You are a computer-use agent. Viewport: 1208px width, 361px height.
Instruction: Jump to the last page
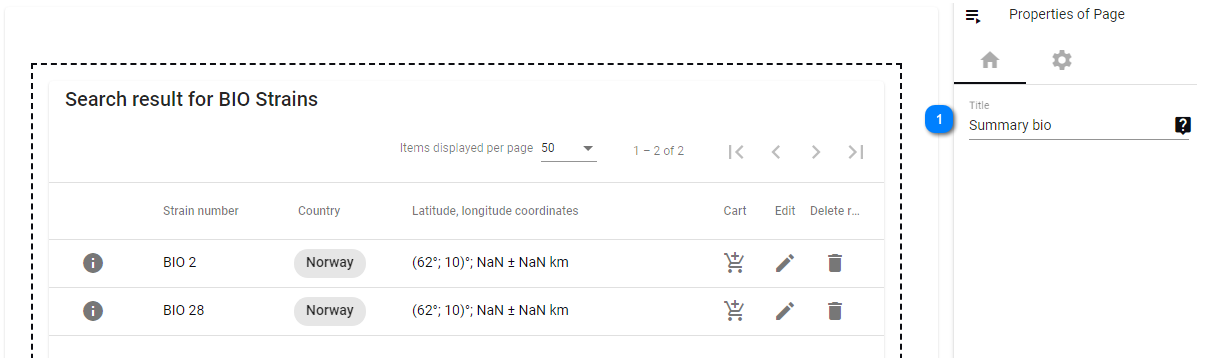[x=856, y=152]
